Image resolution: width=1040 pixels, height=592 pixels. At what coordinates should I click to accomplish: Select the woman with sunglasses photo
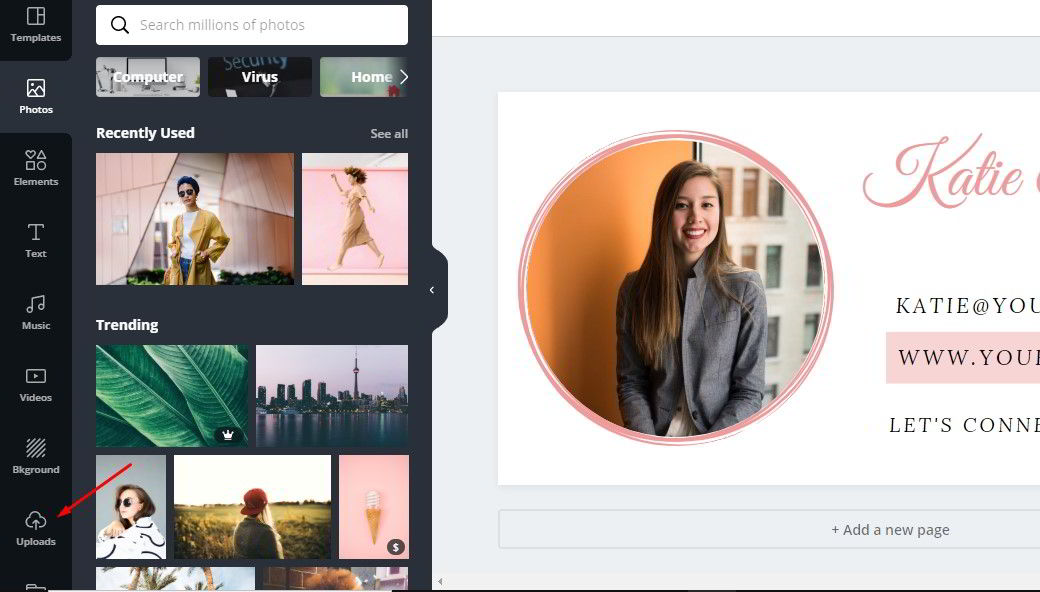131,506
